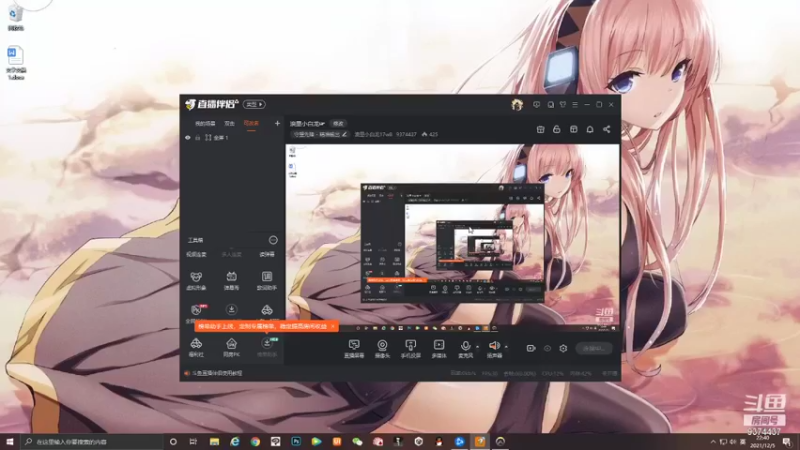This screenshot has width=800, height=450.
Task: Select the 全屏 1 source row
Action: [232, 138]
